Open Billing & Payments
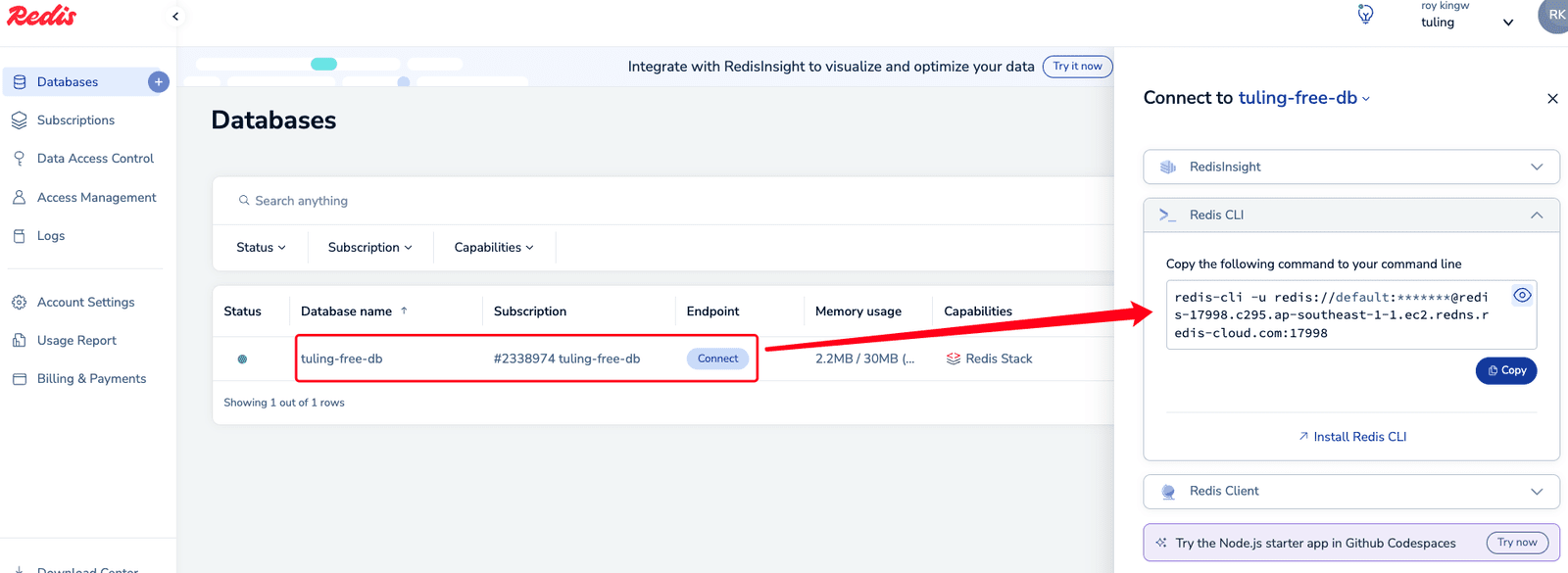Viewport: 1568px width, 573px height. [91, 379]
